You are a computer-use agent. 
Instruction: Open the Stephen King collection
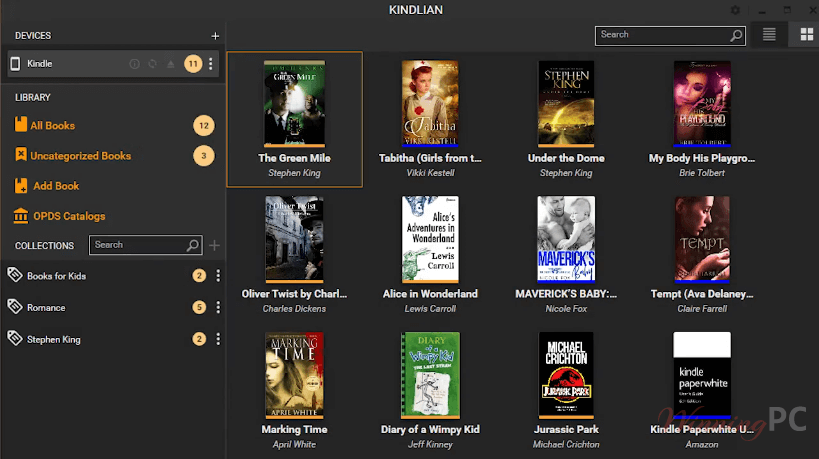[x=53, y=339]
